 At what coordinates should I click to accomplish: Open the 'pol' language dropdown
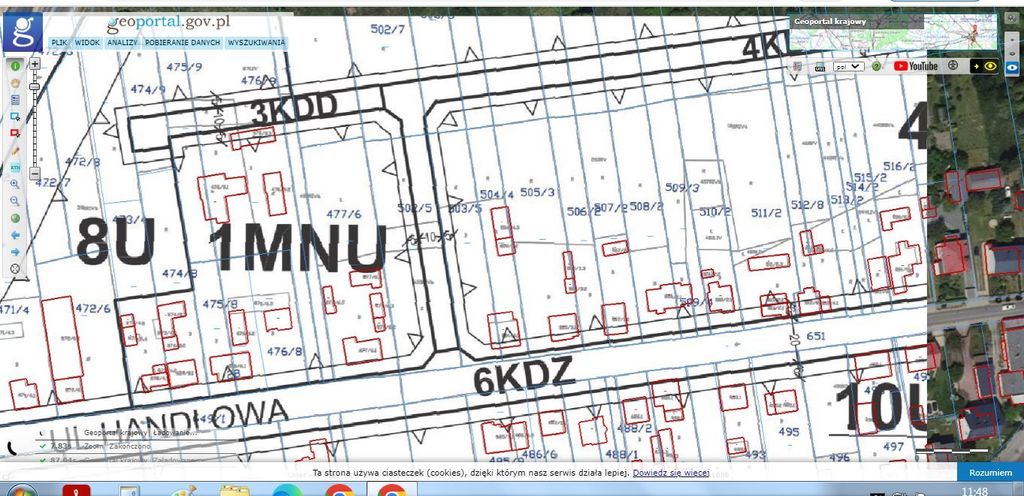click(x=849, y=66)
